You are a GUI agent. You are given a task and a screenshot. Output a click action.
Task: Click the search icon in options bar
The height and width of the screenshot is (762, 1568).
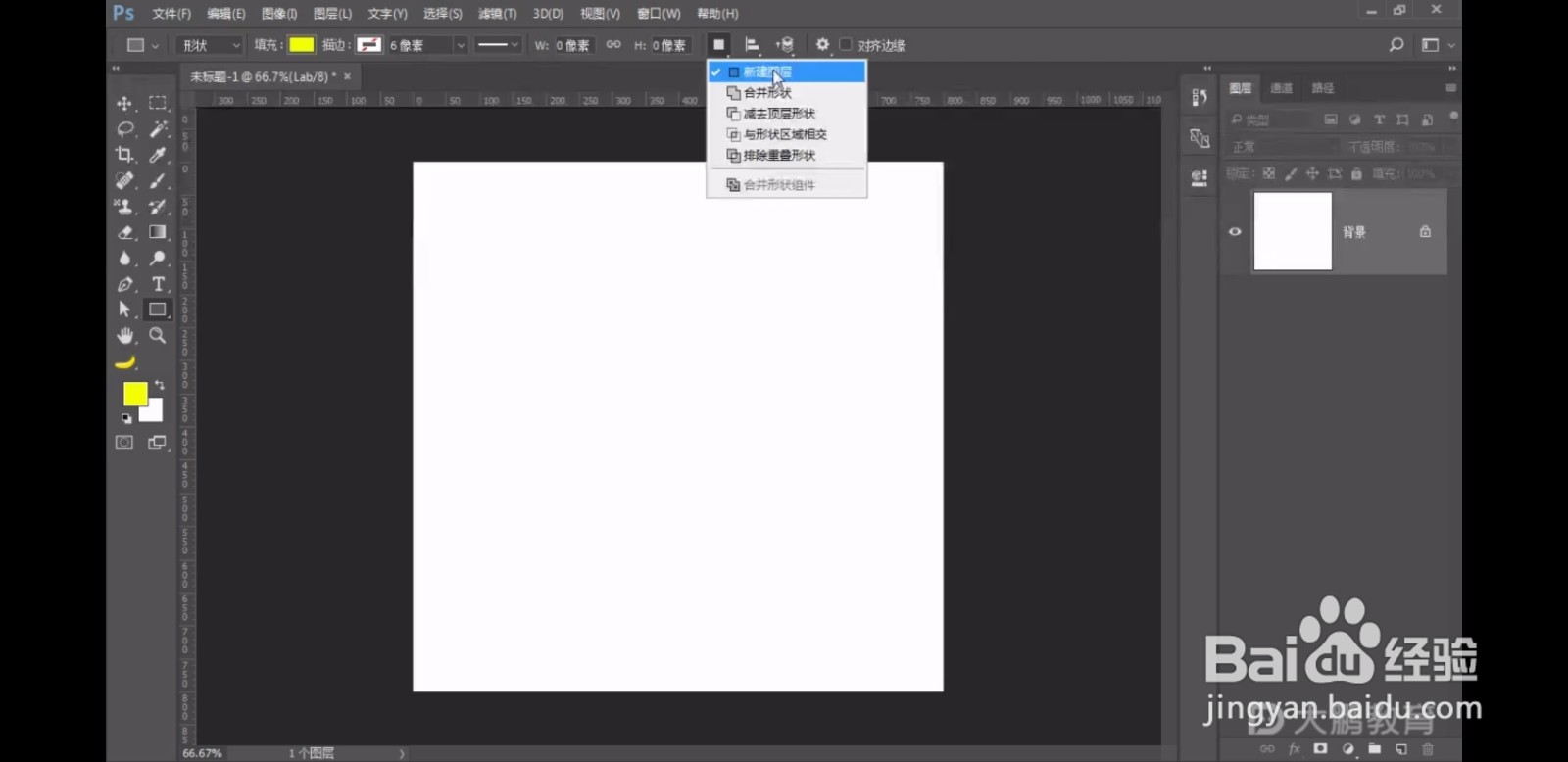(x=1396, y=45)
